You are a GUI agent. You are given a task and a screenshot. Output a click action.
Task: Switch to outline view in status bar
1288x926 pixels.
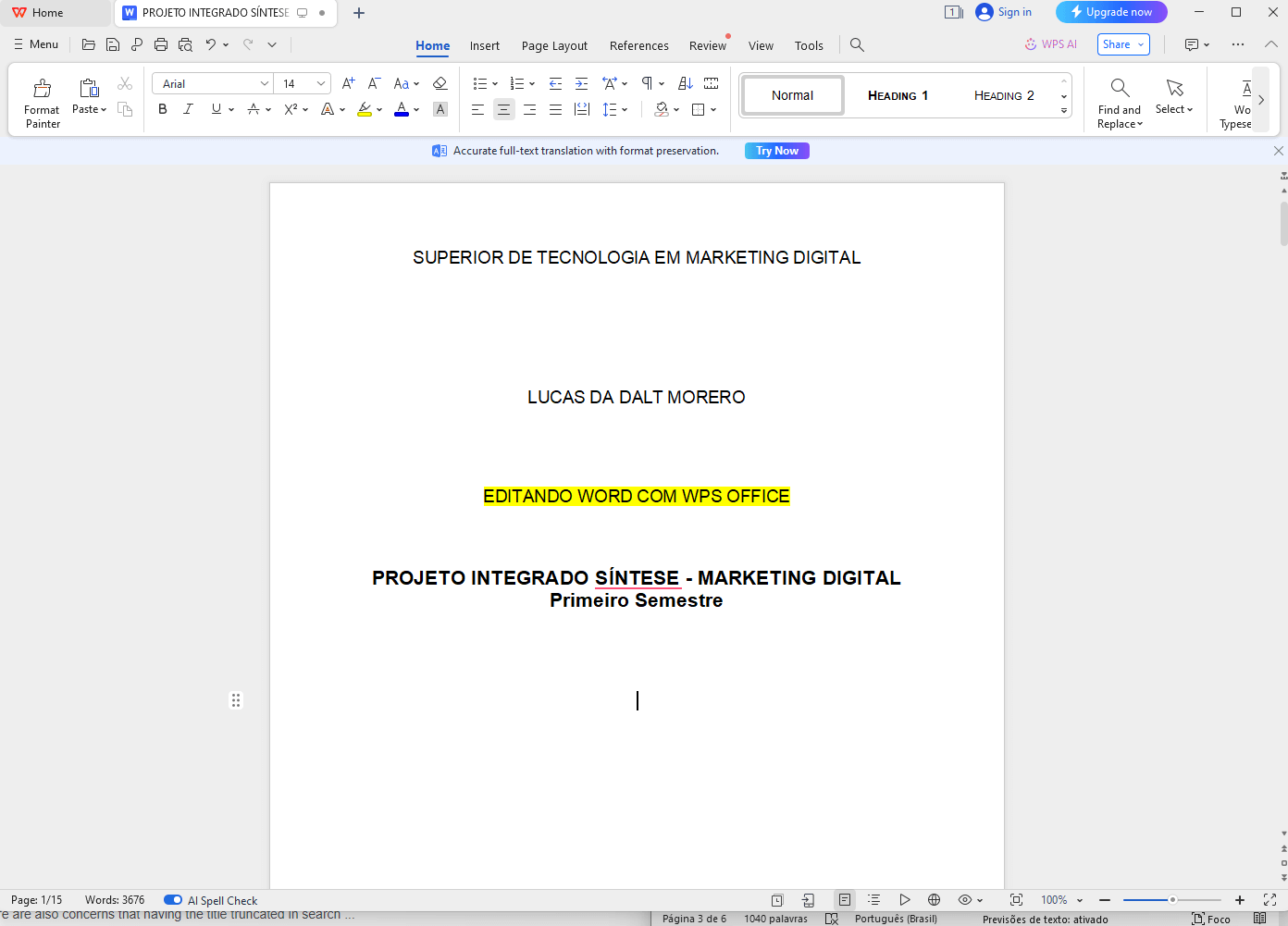point(874,899)
